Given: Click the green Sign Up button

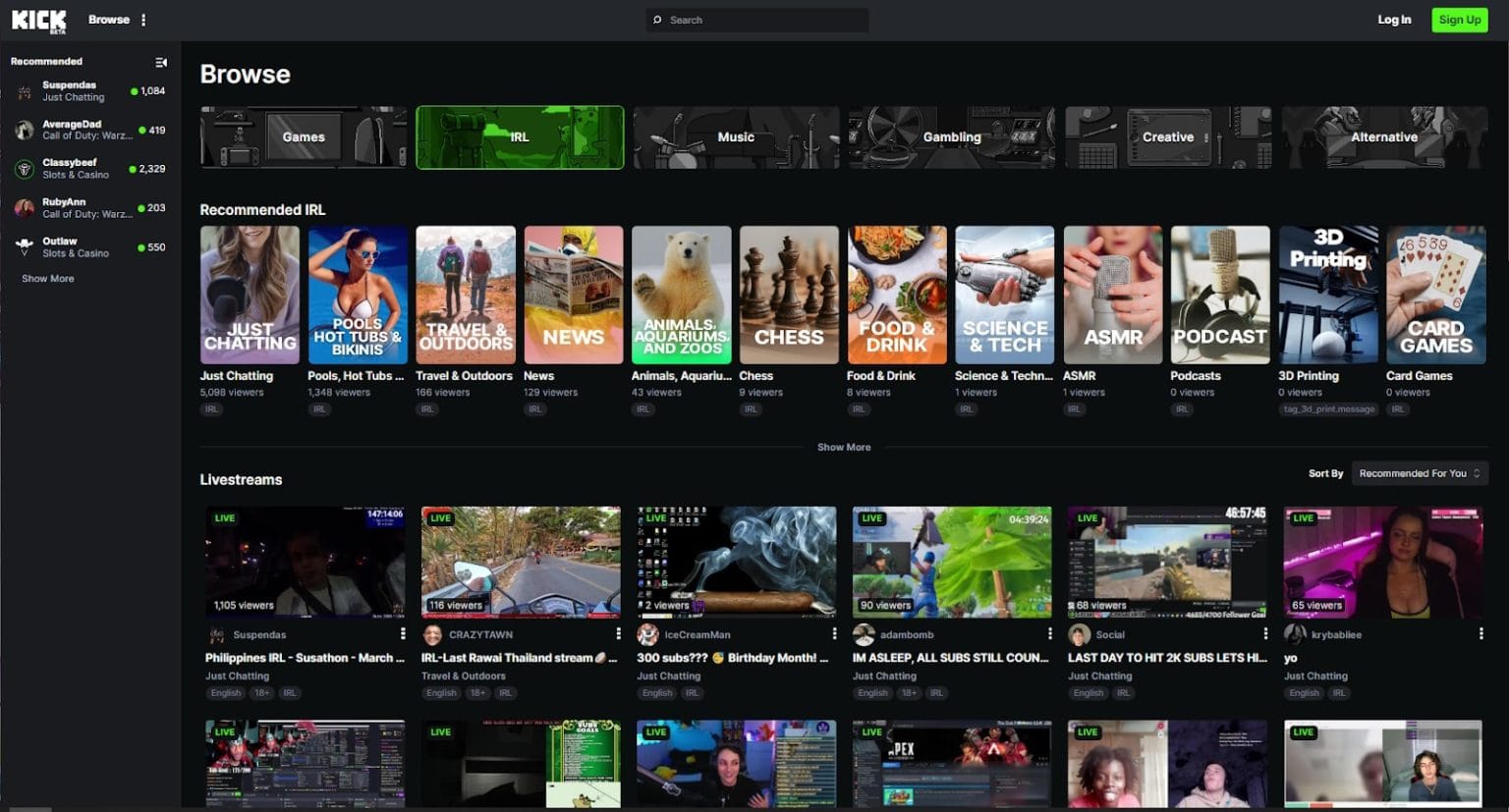Looking at the screenshot, I should pyautogui.click(x=1459, y=19).
